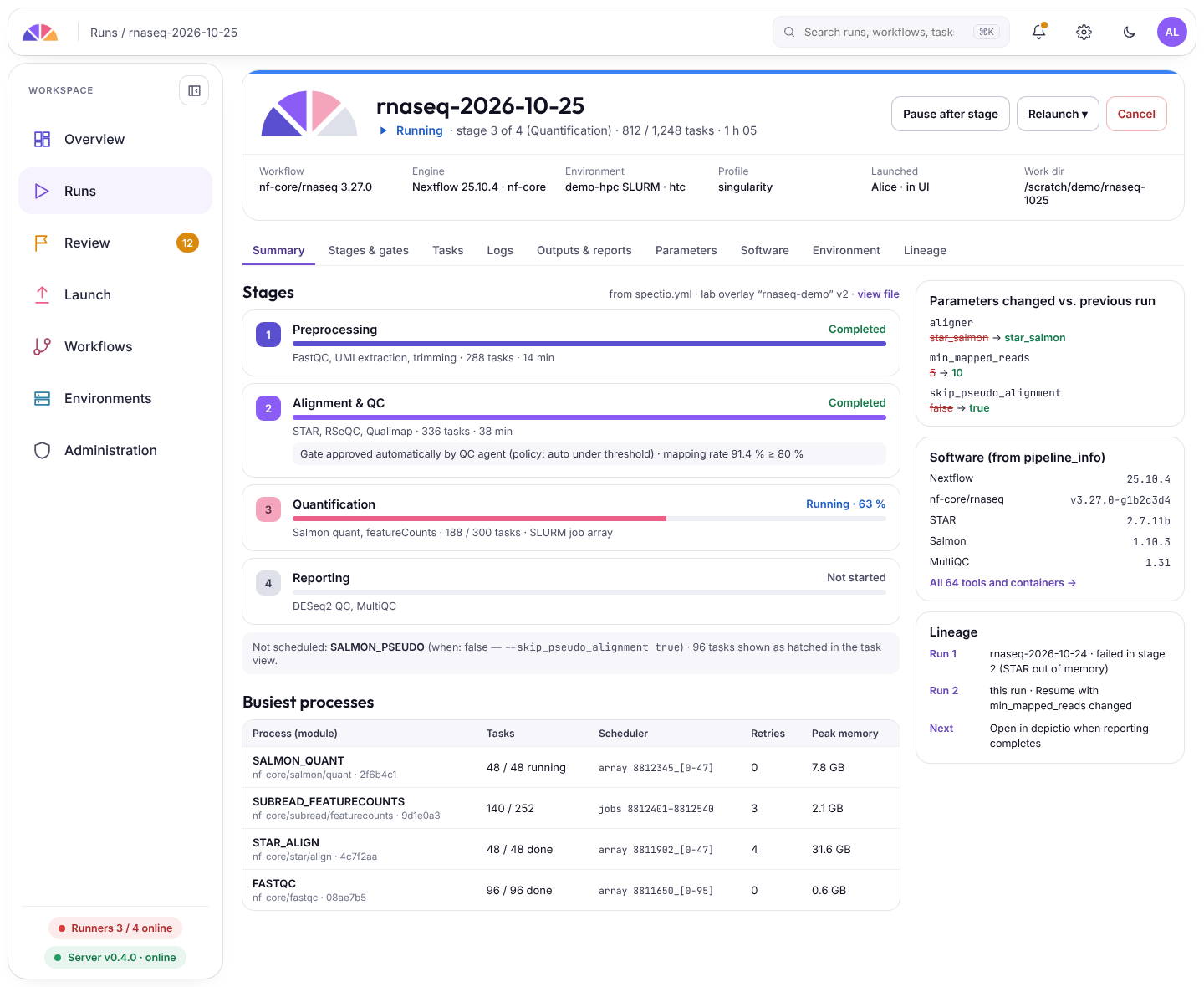Open the Software tab
Image resolution: width=1204 pixels, height=987 pixels.
765,250
